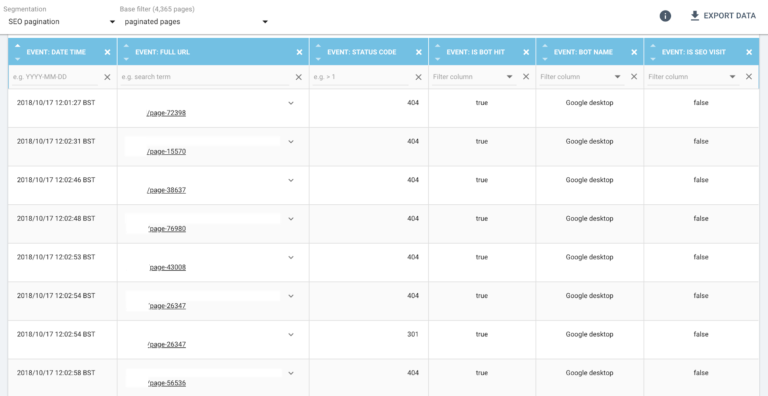Open the /page-38637 URL link
Image resolution: width=768 pixels, height=396 pixels.
coord(166,190)
